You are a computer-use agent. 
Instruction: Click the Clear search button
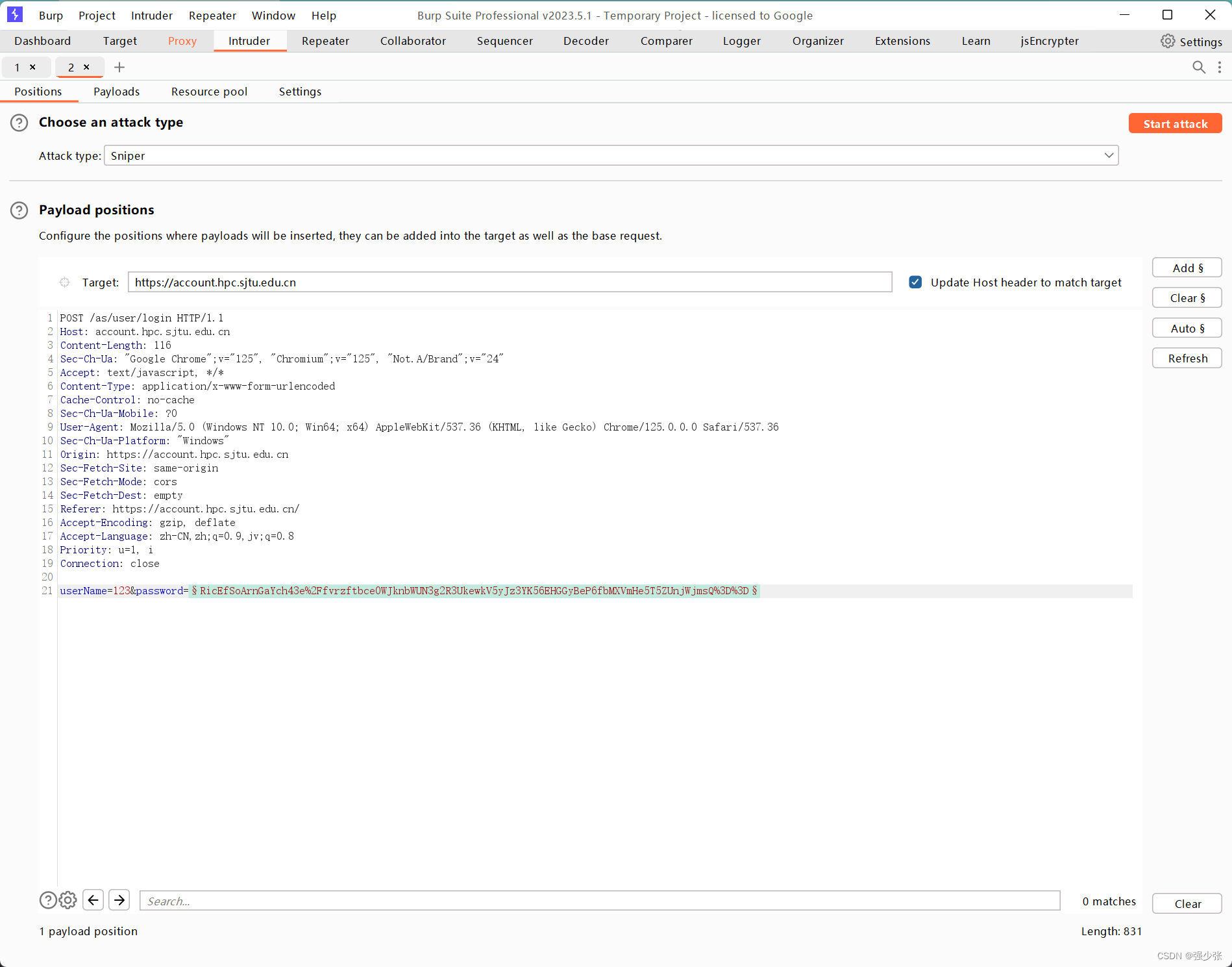point(1187,903)
